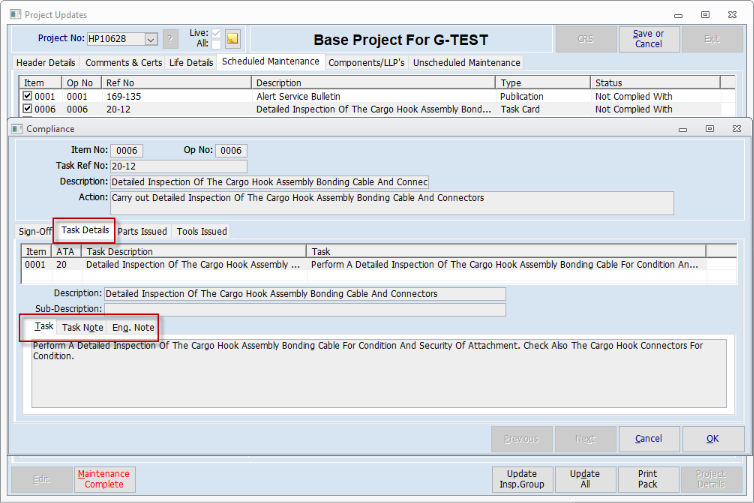Open the Parts Issued tab
The height and width of the screenshot is (503, 754).
142,231
